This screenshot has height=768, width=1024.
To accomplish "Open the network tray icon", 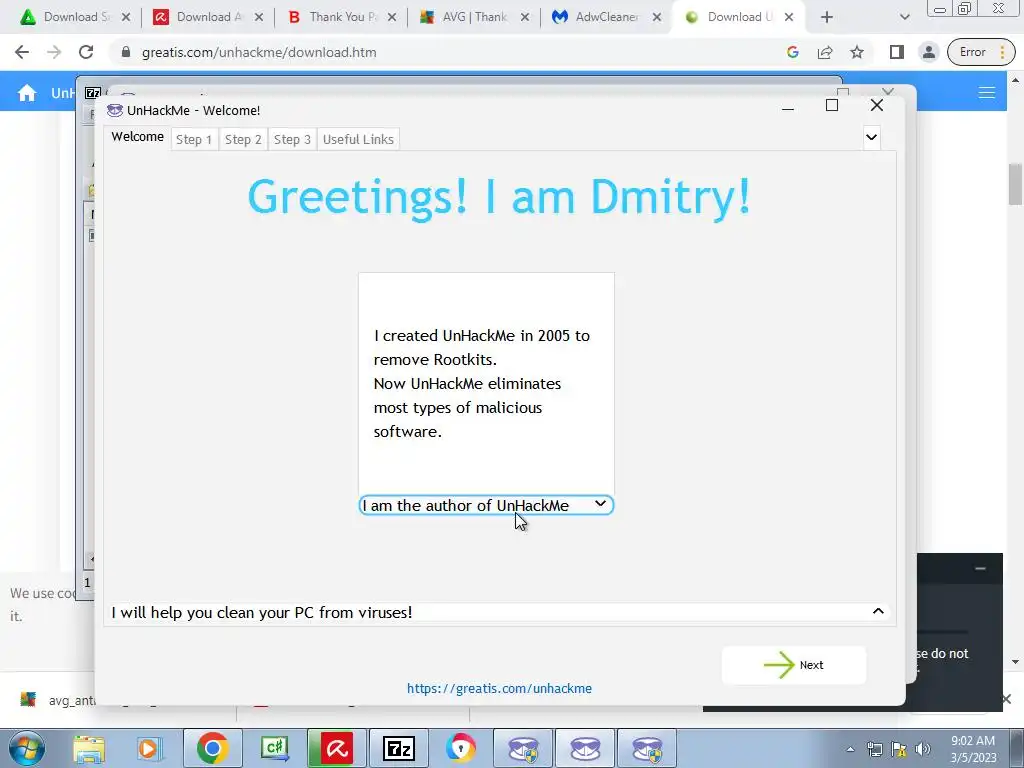I will [x=874, y=749].
